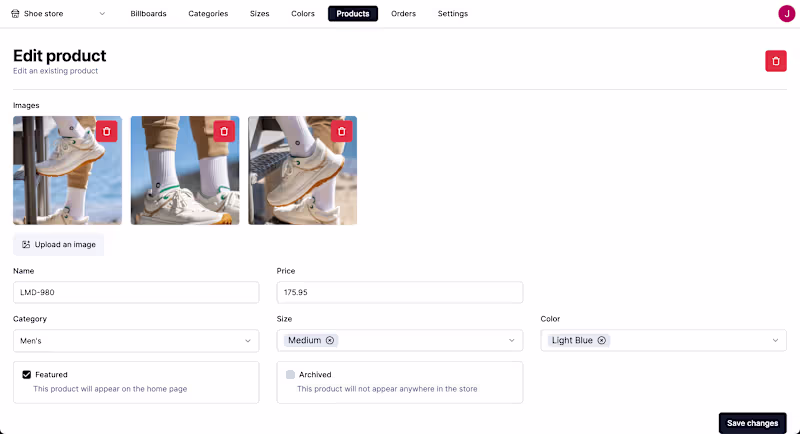
Task: Open the Settings tab
Action: [x=452, y=14]
